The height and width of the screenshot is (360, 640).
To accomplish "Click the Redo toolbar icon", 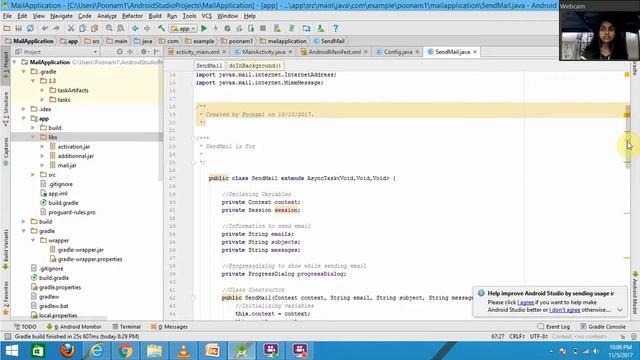I will 56,28.
